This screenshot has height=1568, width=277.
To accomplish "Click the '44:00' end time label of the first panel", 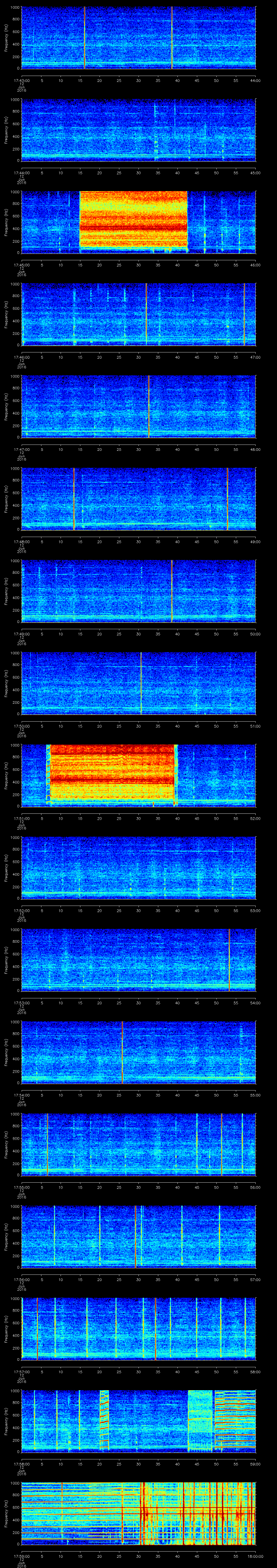I will tap(256, 80).
